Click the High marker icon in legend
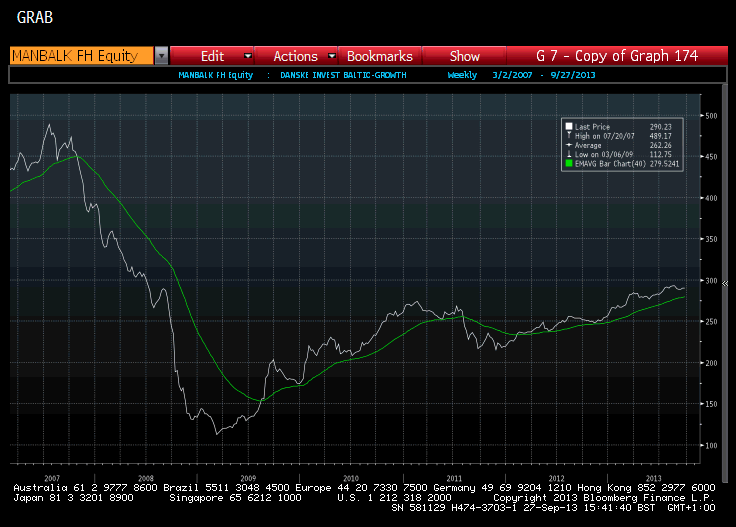 tap(568, 135)
